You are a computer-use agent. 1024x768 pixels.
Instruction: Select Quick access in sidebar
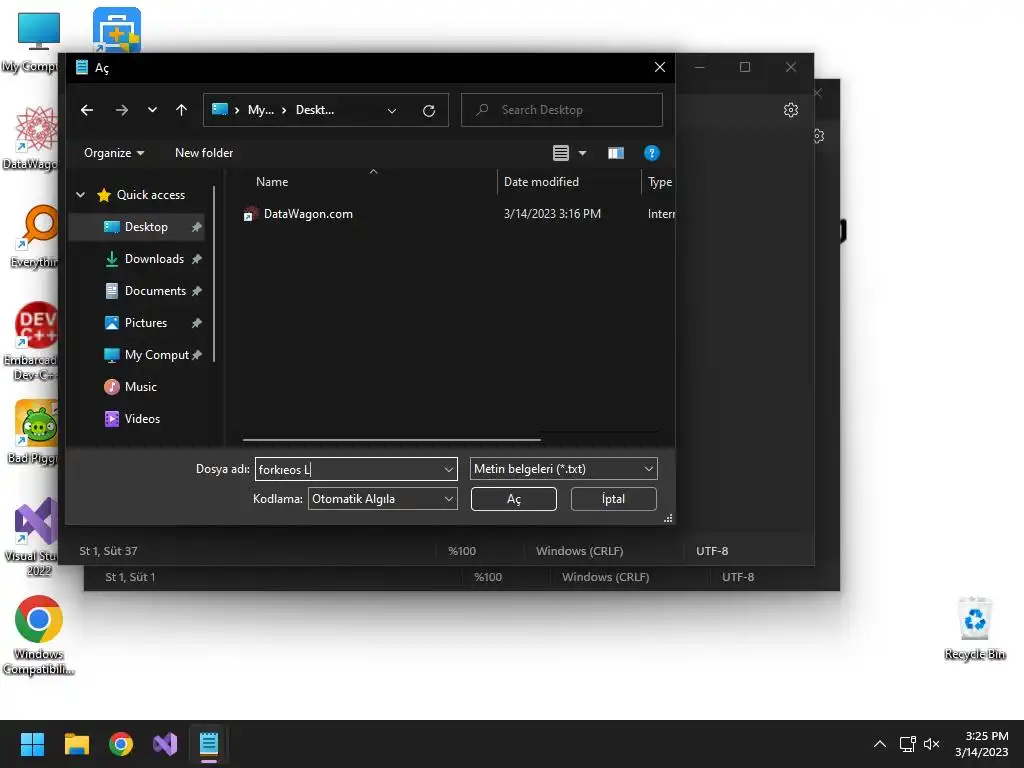tap(150, 195)
